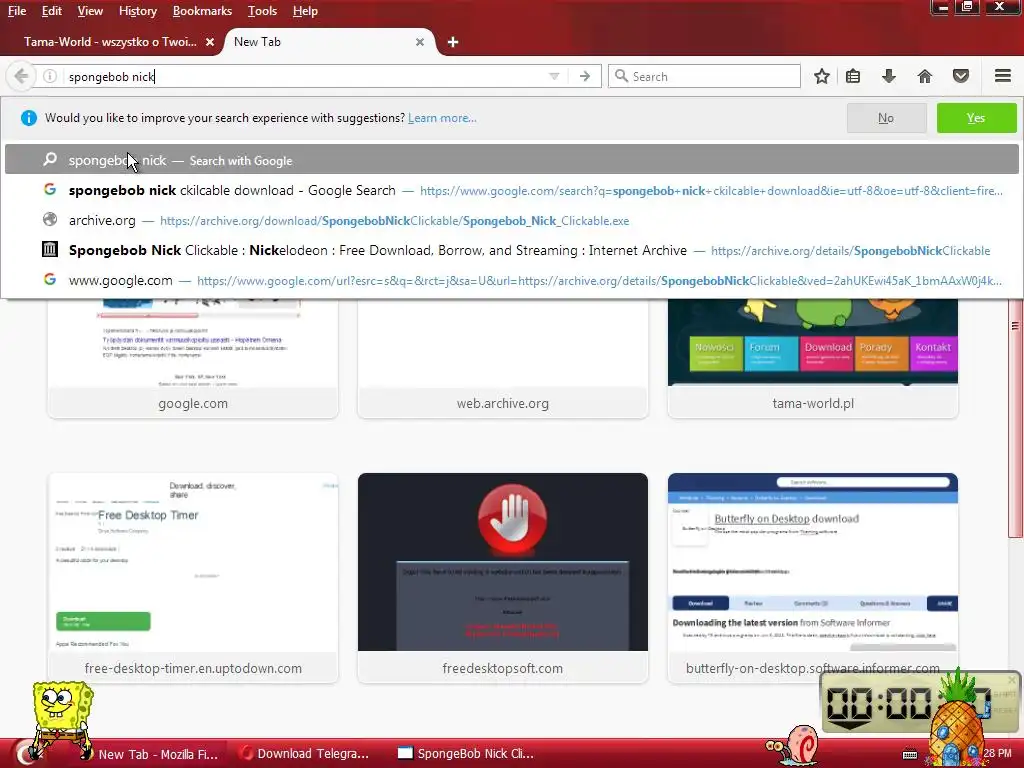Select the www.google.com url suggestion
This screenshot has height=768, width=1024.
click(x=511, y=281)
